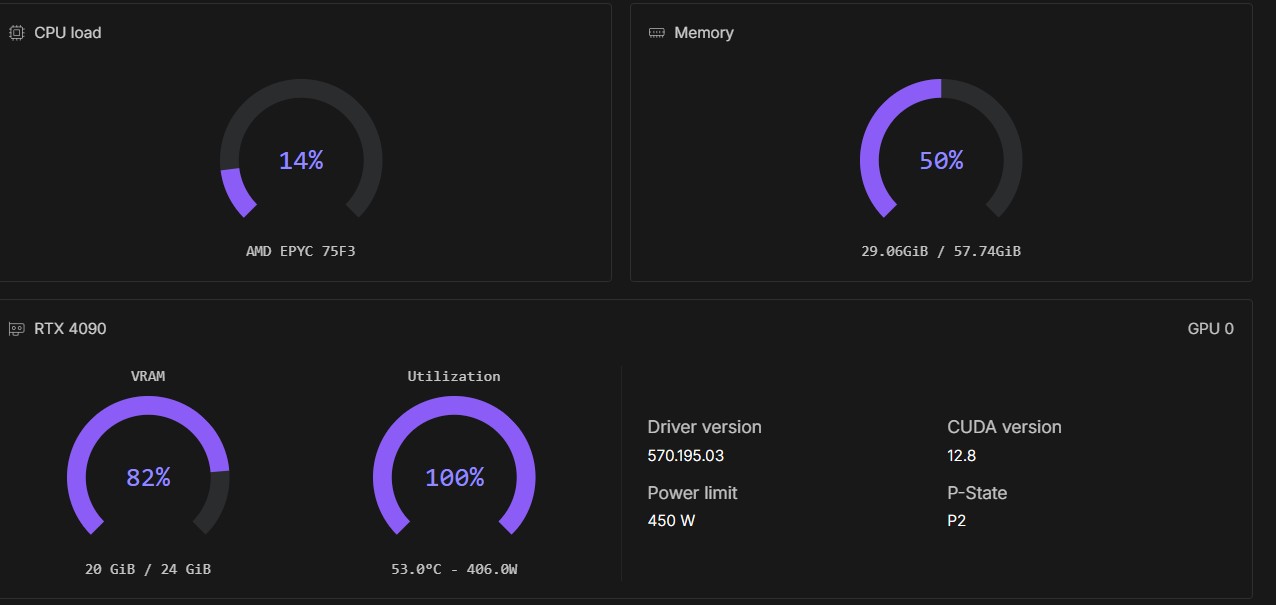
Task: Click the "Driver version" label
Action: (705, 427)
